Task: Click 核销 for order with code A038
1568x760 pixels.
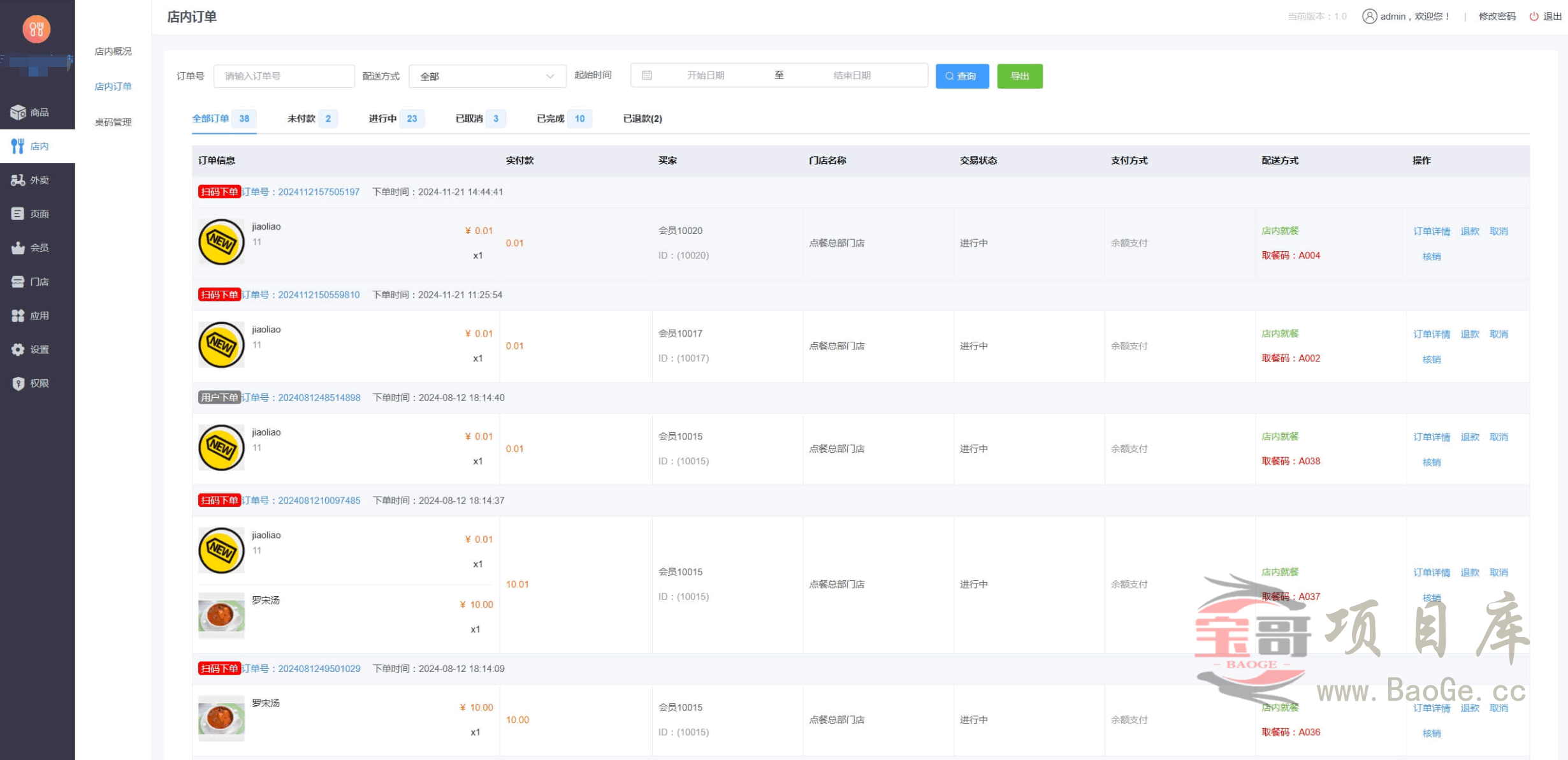Action: click(x=1431, y=462)
